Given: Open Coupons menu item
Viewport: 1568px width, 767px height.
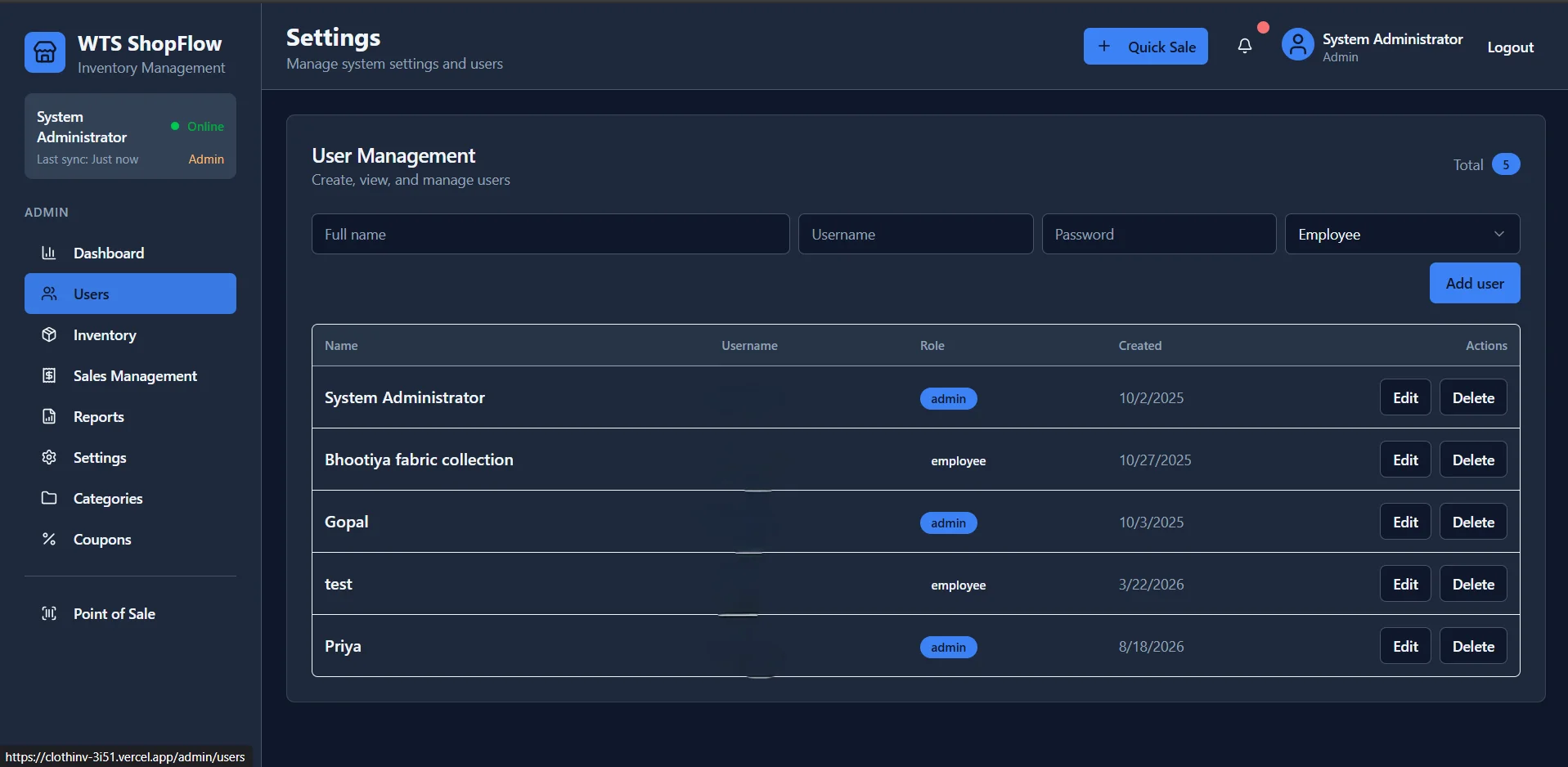Looking at the screenshot, I should tap(130, 539).
